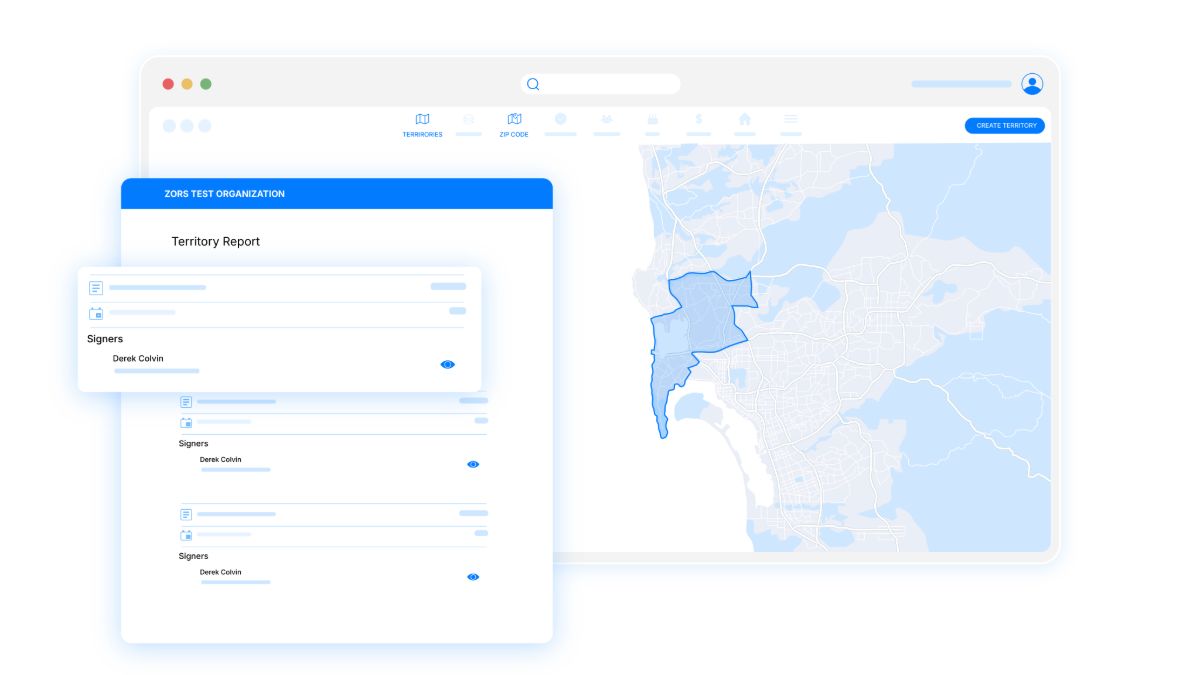The image size is (1200, 675).
Task: Click the team members icon in the toolbar
Action: point(606,118)
